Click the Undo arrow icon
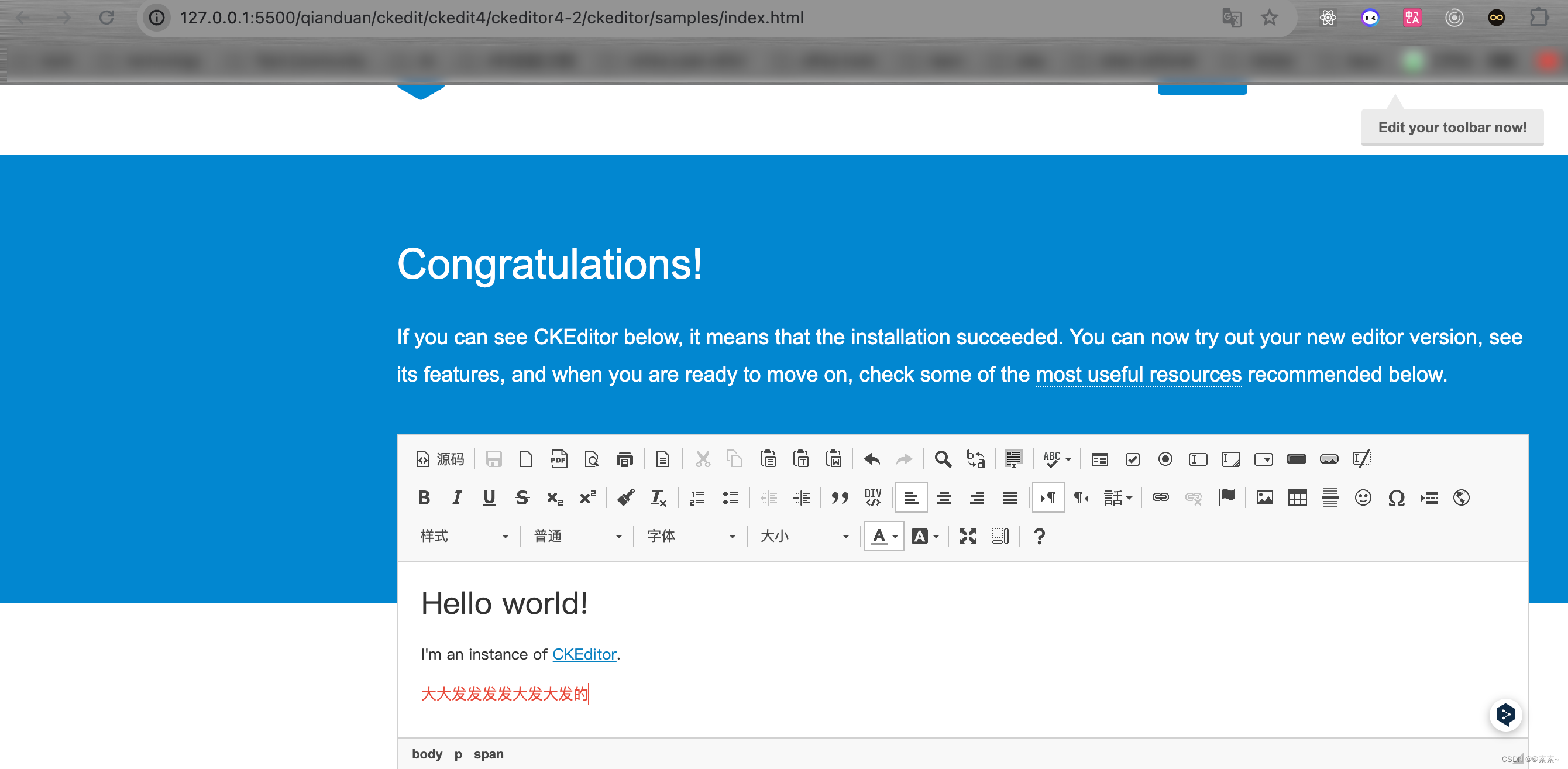 pyautogui.click(x=872, y=459)
